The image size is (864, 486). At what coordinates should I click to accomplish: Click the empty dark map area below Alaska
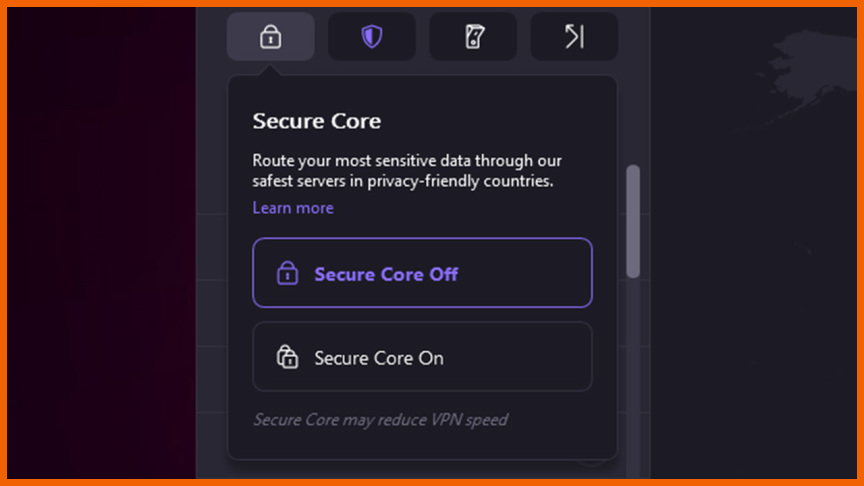(x=755, y=331)
